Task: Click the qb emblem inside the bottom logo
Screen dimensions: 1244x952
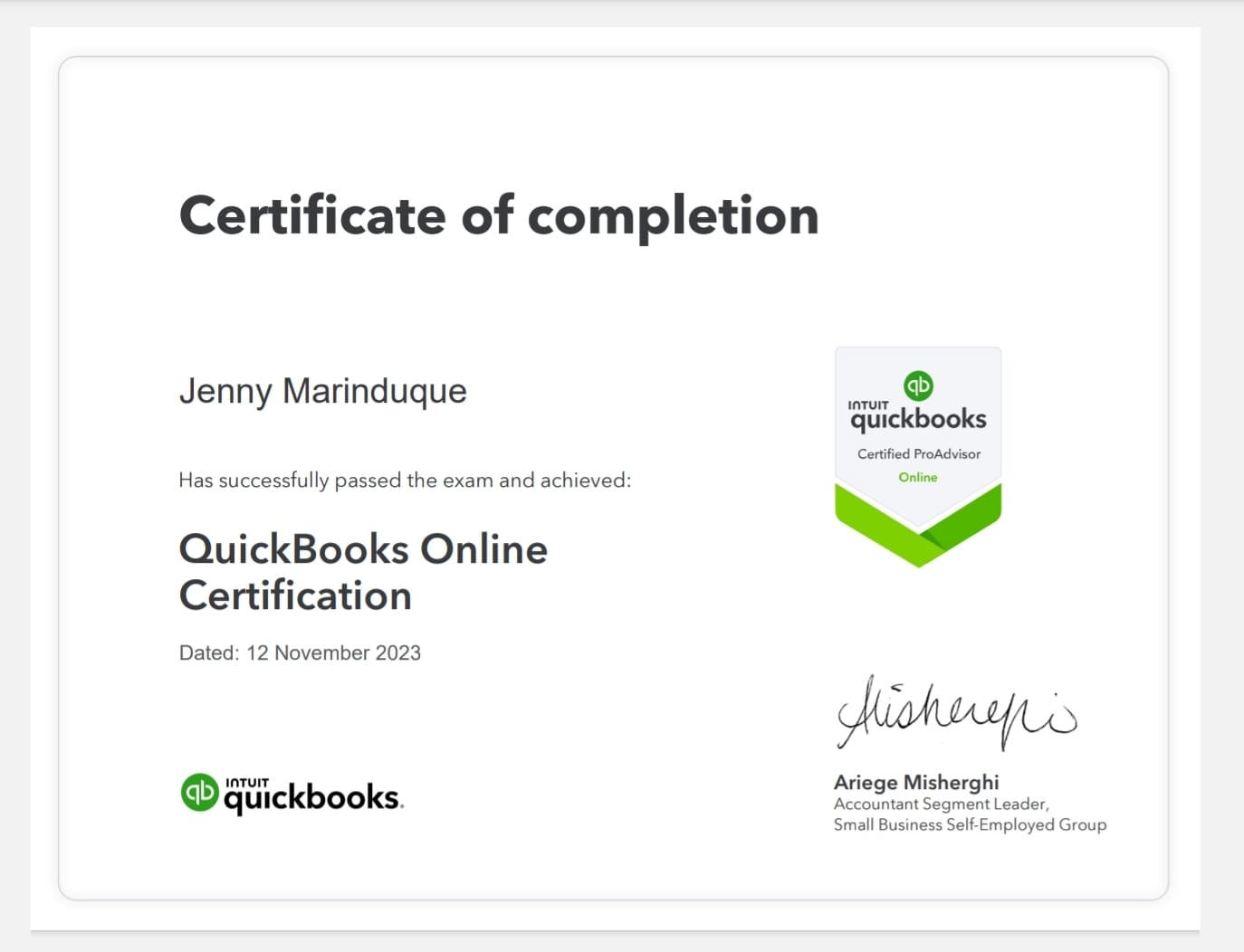Action: click(x=201, y=793)
